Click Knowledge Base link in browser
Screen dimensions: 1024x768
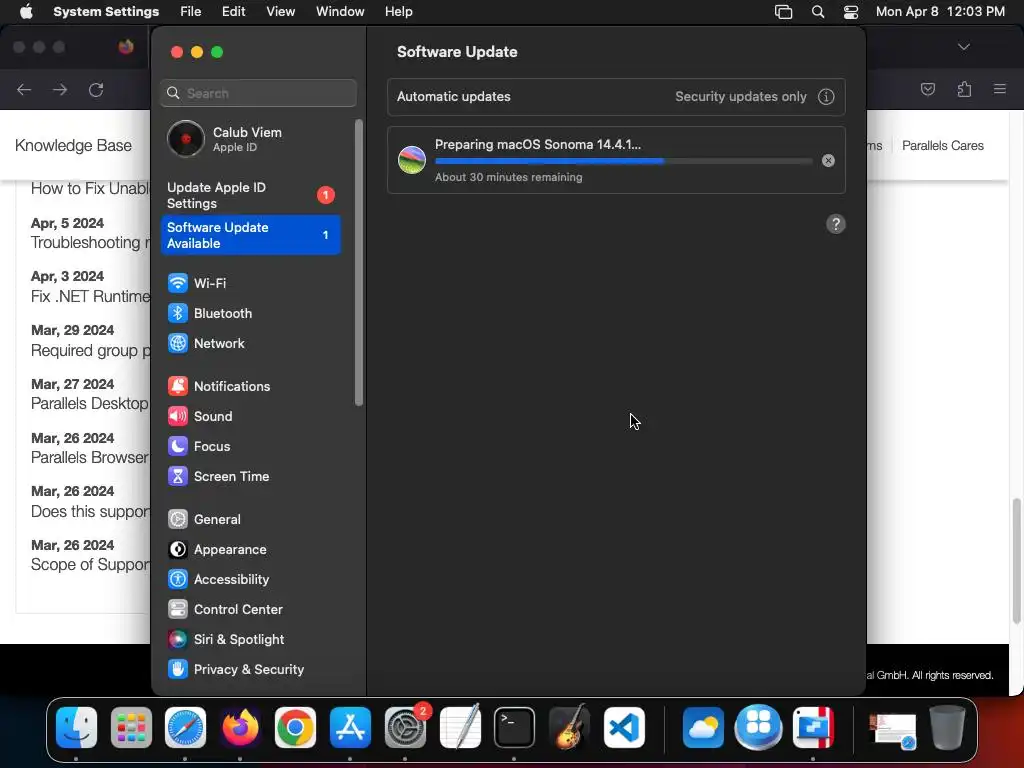73,146
